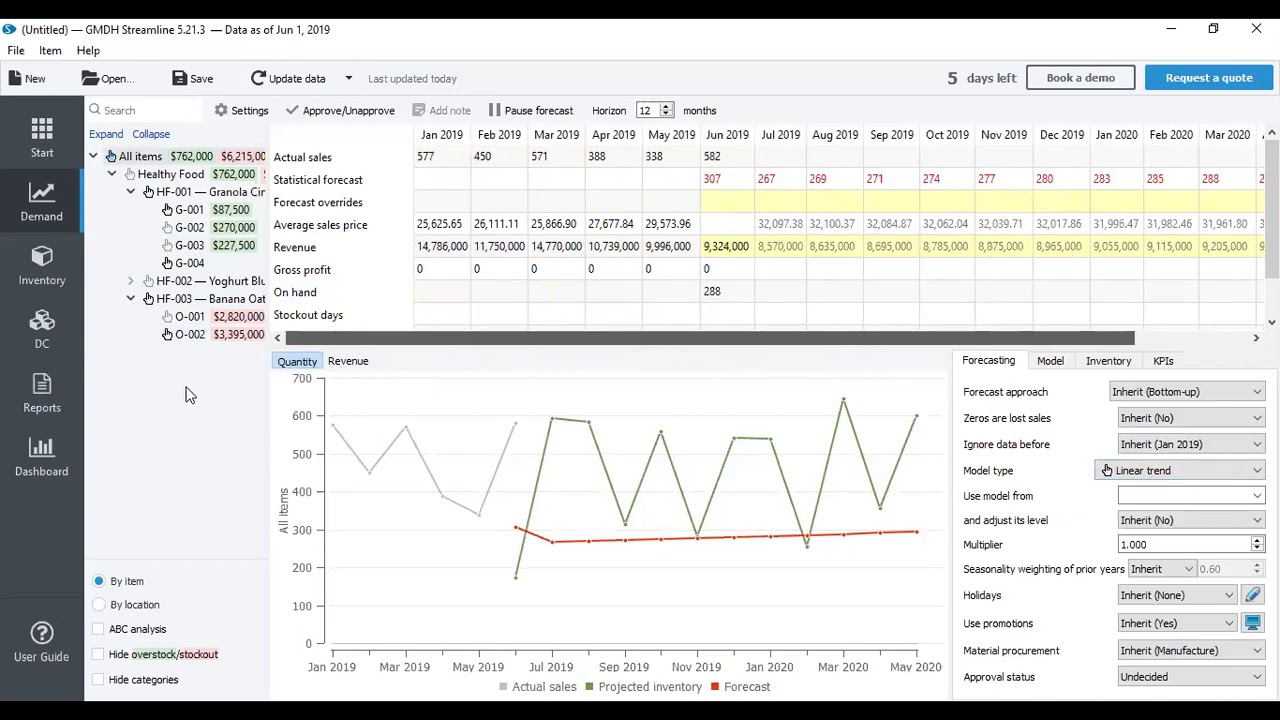Click the holidays edit pencil icon
Screen dimensions: 1280x720
click(x=1252, y=595)
